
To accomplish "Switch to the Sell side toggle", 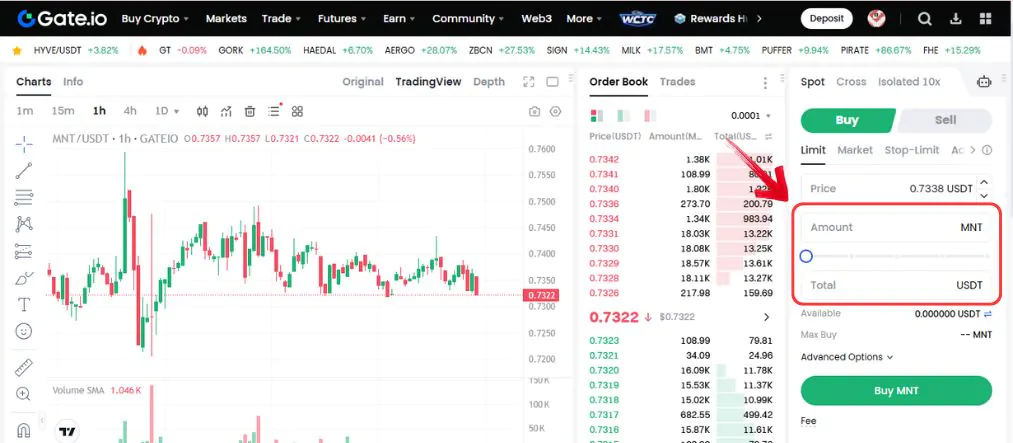I will coord(945,120).
